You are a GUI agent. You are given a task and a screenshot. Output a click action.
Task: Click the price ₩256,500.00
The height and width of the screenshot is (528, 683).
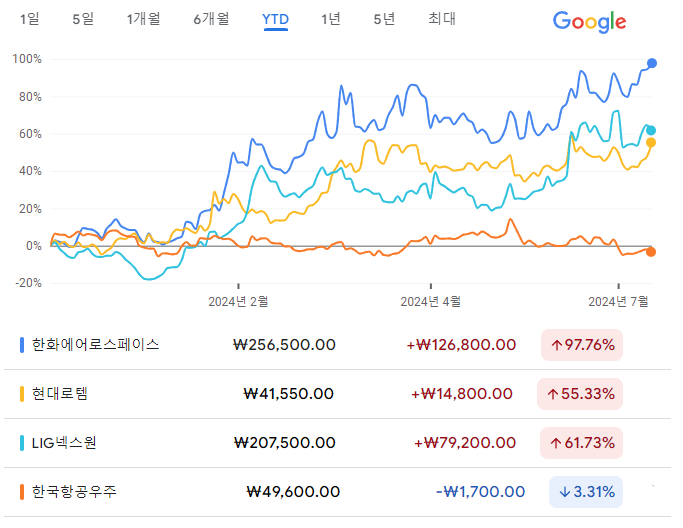pyautogui.click(x=284, y=345)
